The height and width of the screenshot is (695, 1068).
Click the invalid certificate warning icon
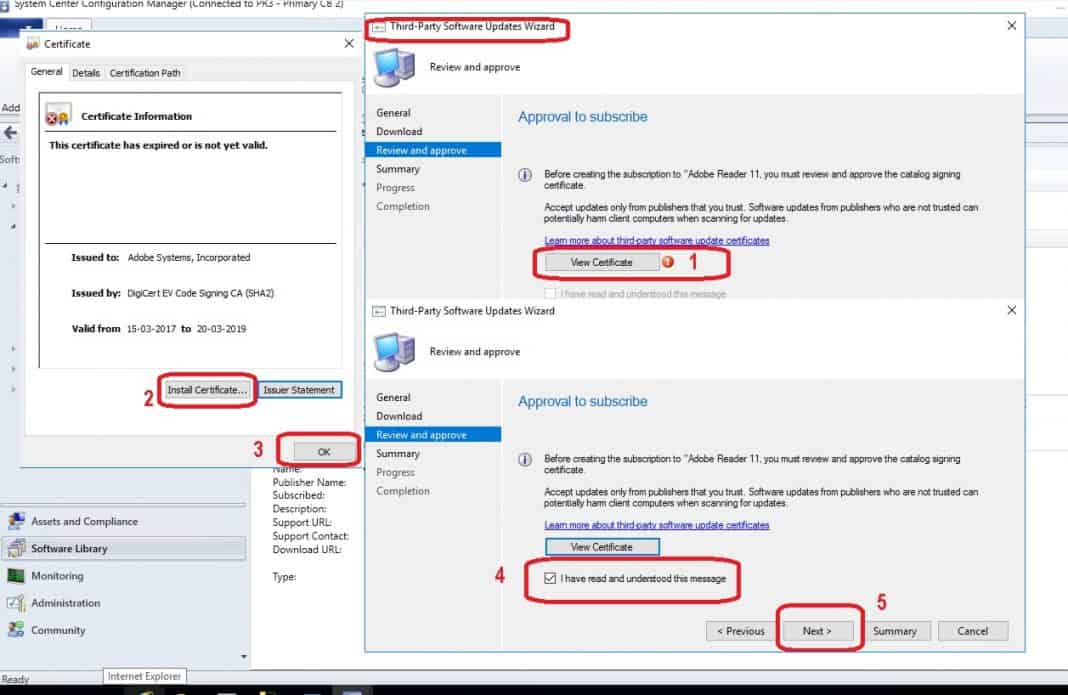(x=57, y=116)
